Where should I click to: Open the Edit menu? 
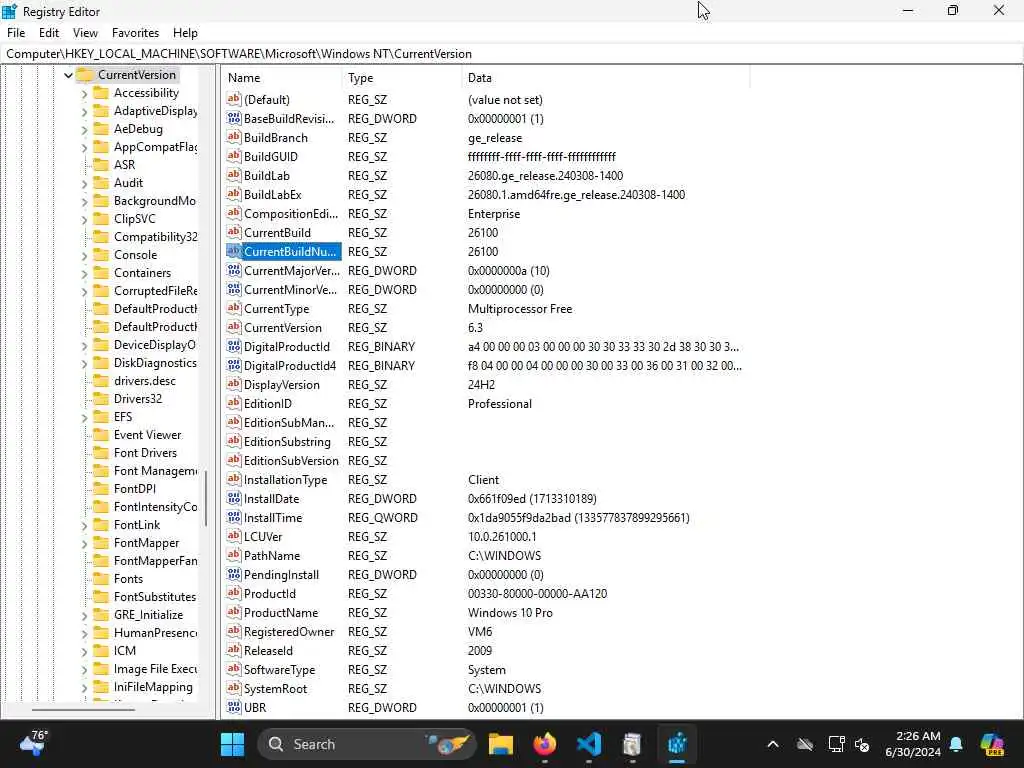pos(49,33)
